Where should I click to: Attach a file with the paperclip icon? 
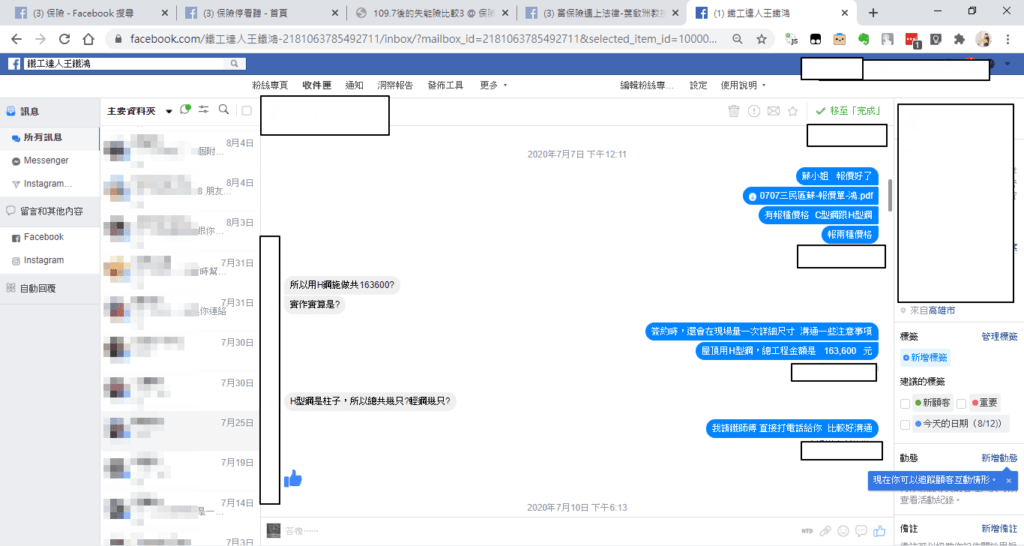tap(825, 530)
